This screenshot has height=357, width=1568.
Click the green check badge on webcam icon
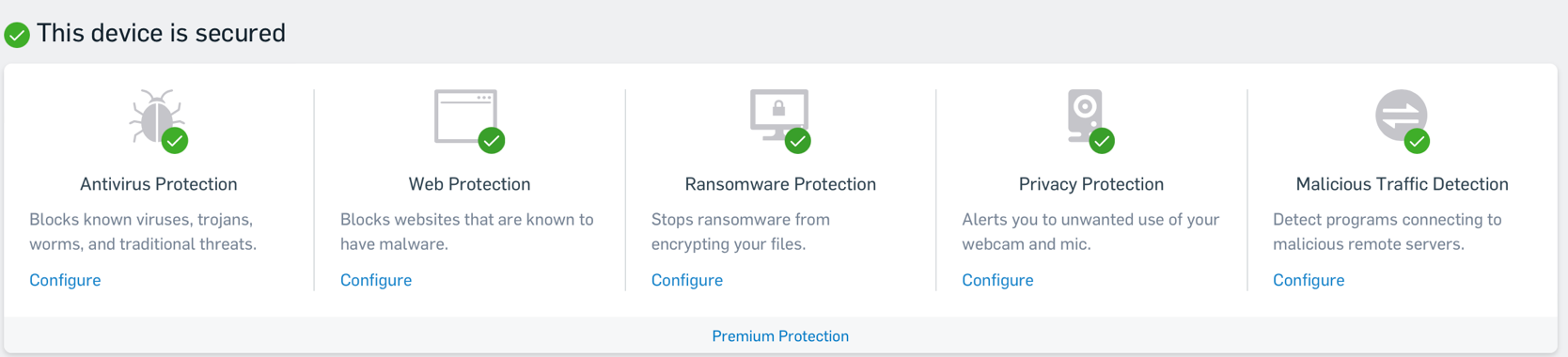1102,141
